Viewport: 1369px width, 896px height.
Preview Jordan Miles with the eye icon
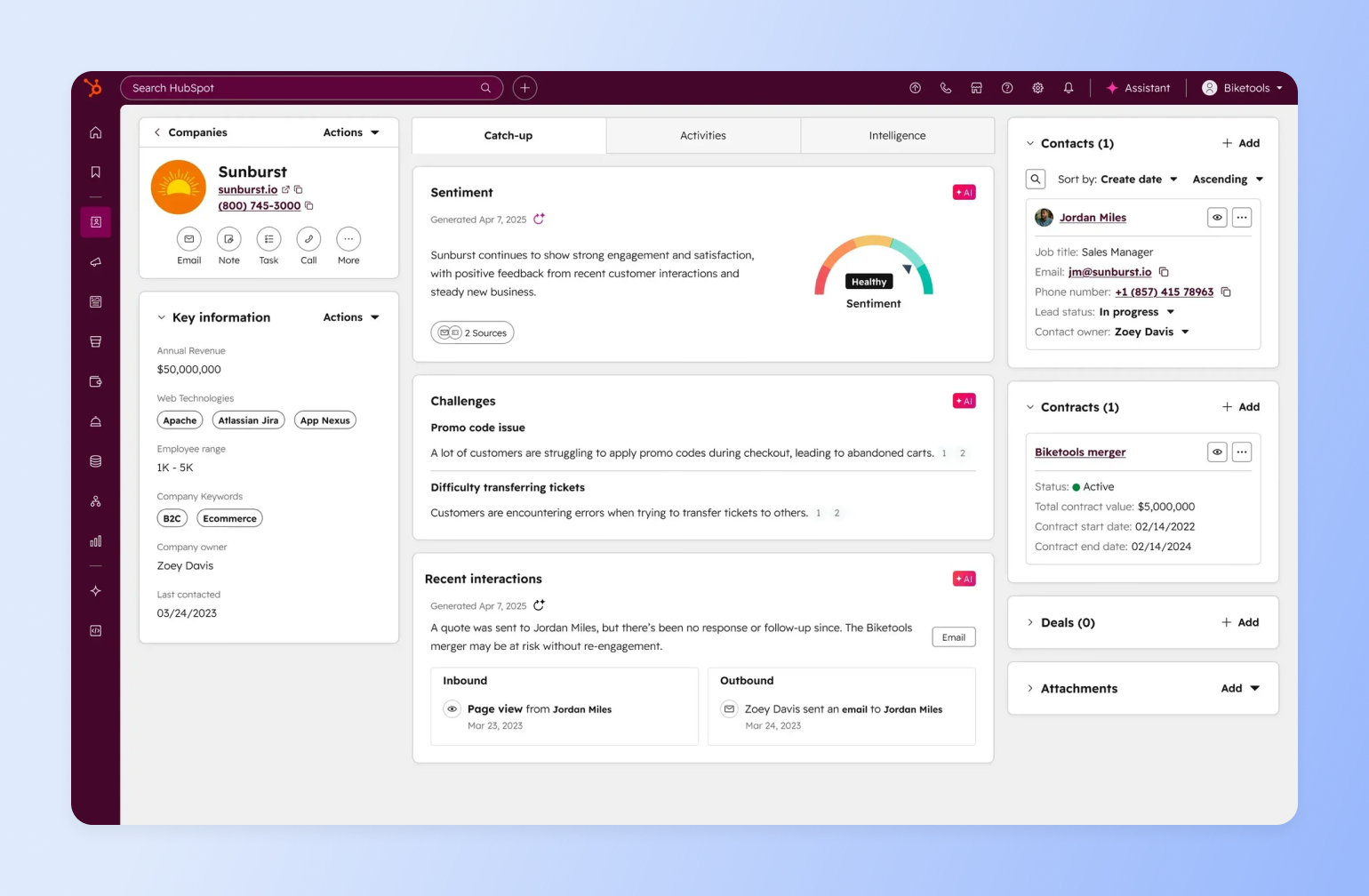pos(1217,217)
